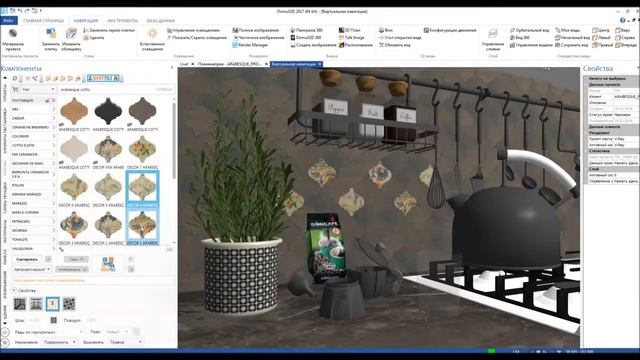The image size is (640, 360).
Task: Switch to Навигация ribbon tab
Action: point(86,20)
